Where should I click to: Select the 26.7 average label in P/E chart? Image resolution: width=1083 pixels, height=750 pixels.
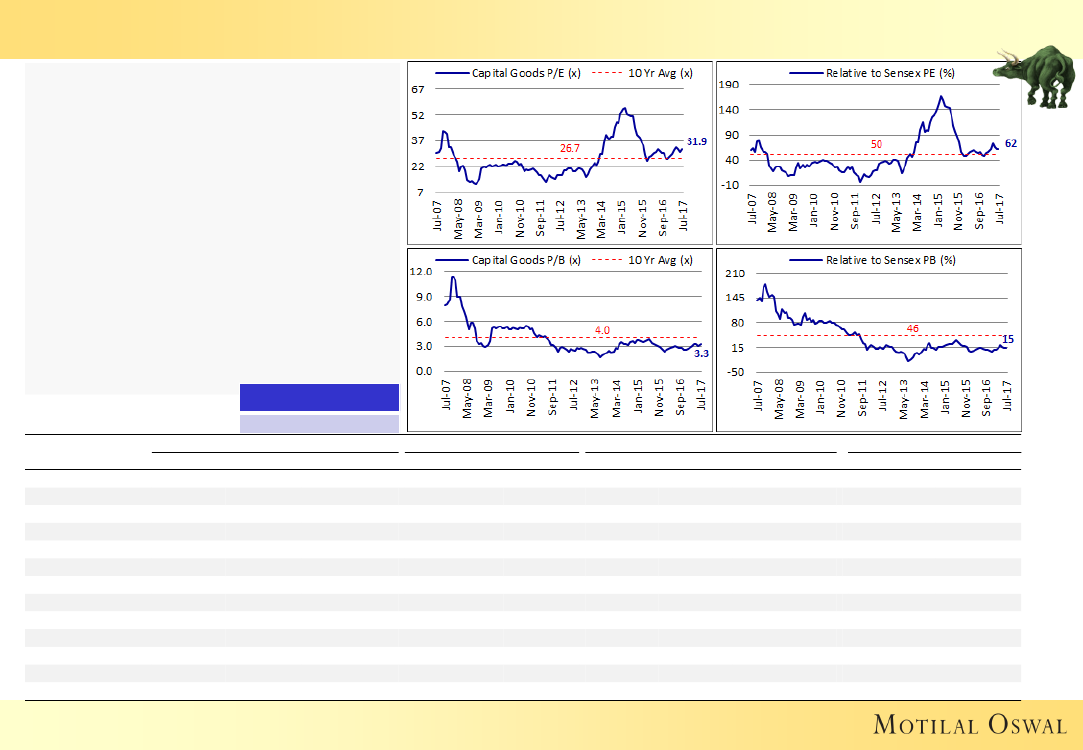pos(569,148)
